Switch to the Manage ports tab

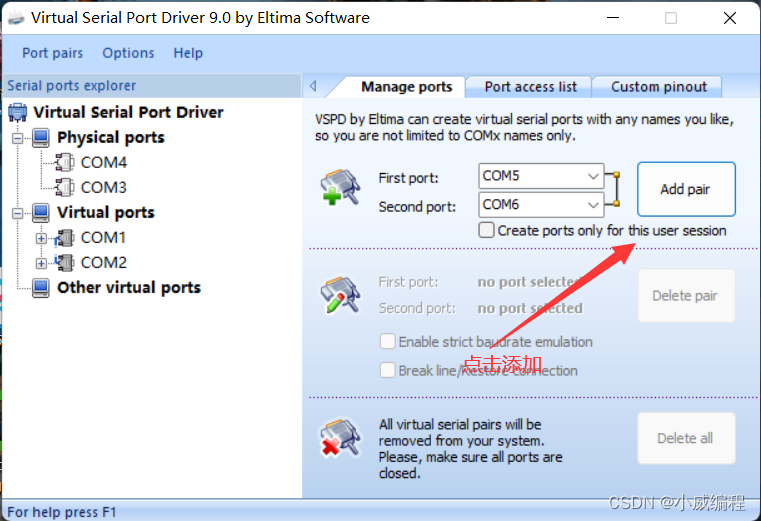tap(407, 87)
